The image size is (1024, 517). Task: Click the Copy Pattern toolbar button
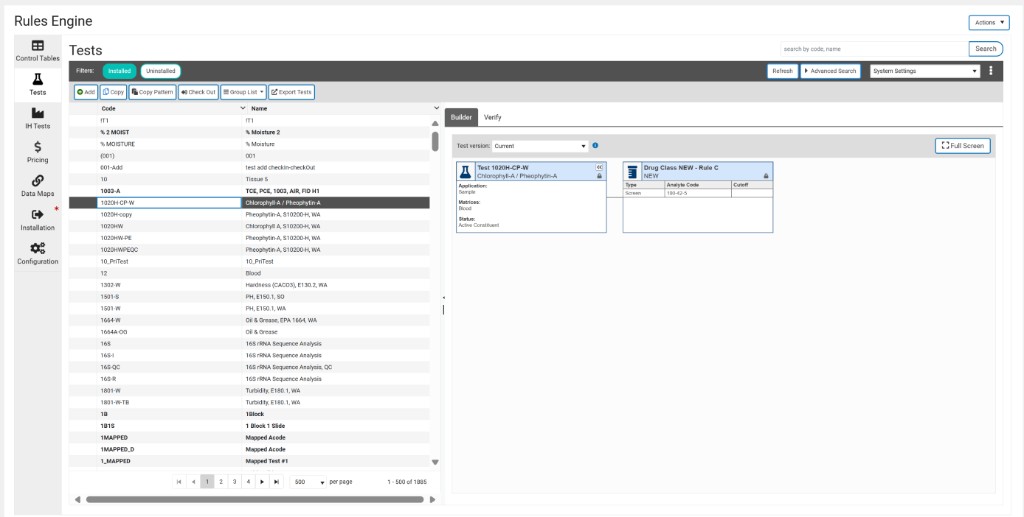(x=152, y=92)
